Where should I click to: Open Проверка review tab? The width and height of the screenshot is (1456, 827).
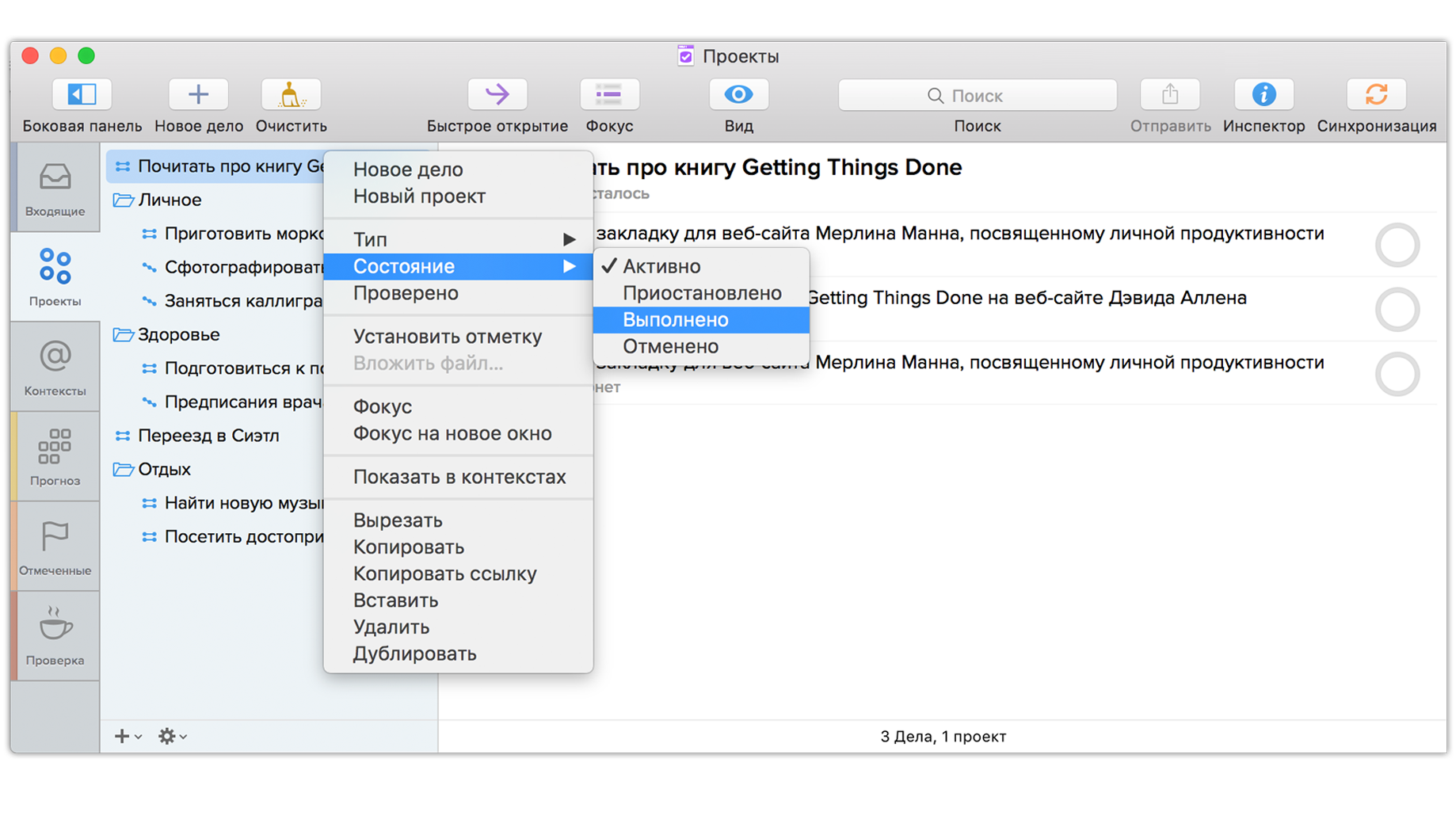tap(55, 636)
